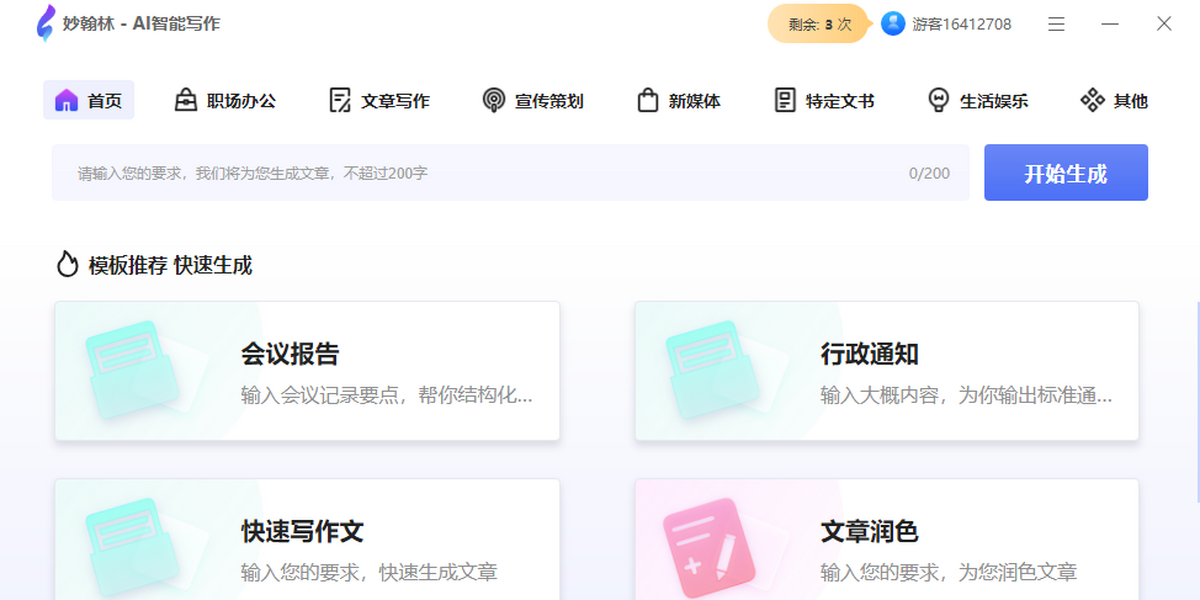Viewport: 1200px width, 600px height.
Task: Click the document pencil icon for 文章写作
Action: (x=340, y=100)
